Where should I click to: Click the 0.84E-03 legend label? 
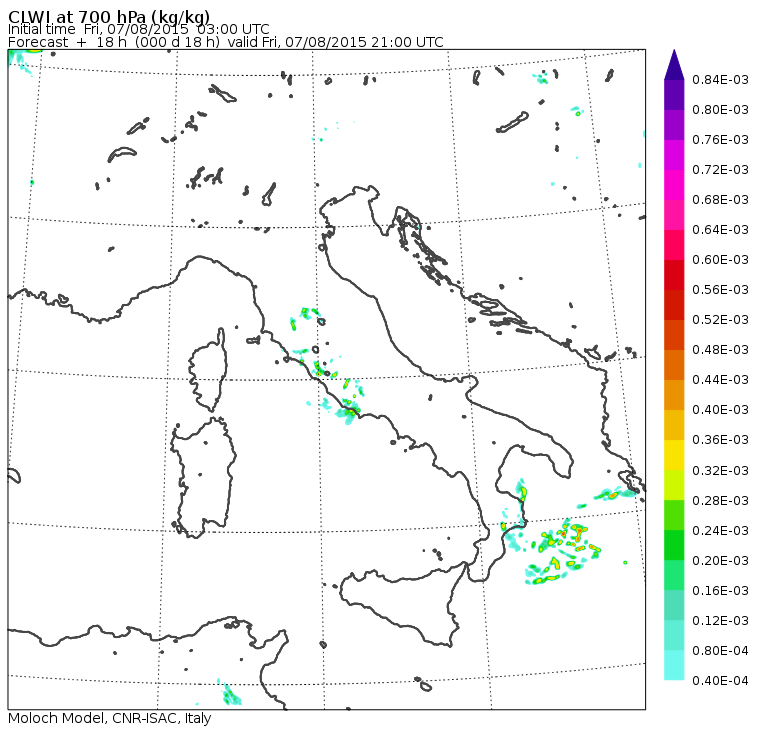[720, 79]
